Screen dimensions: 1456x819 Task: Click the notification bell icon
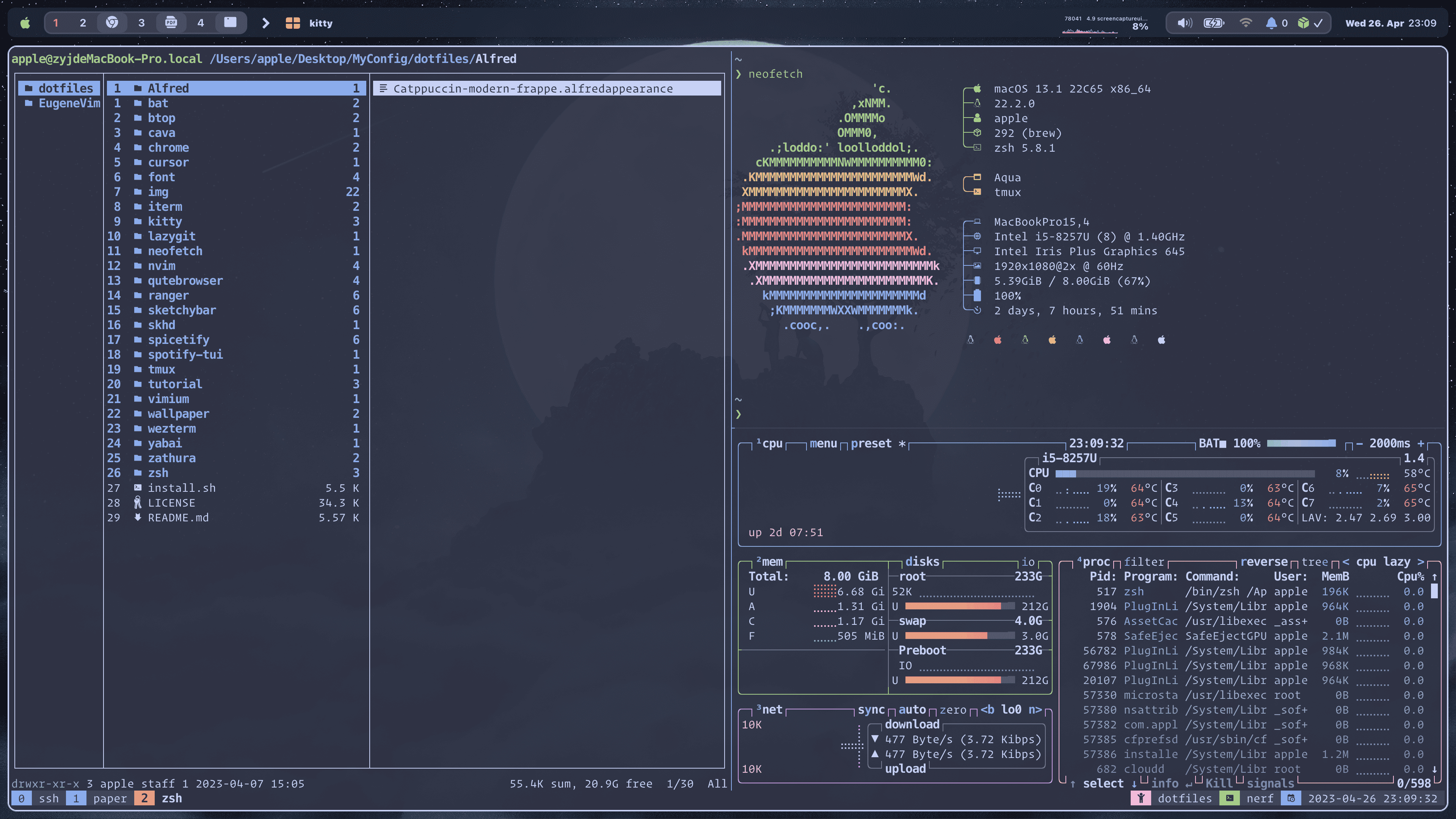pos(1271,23)
